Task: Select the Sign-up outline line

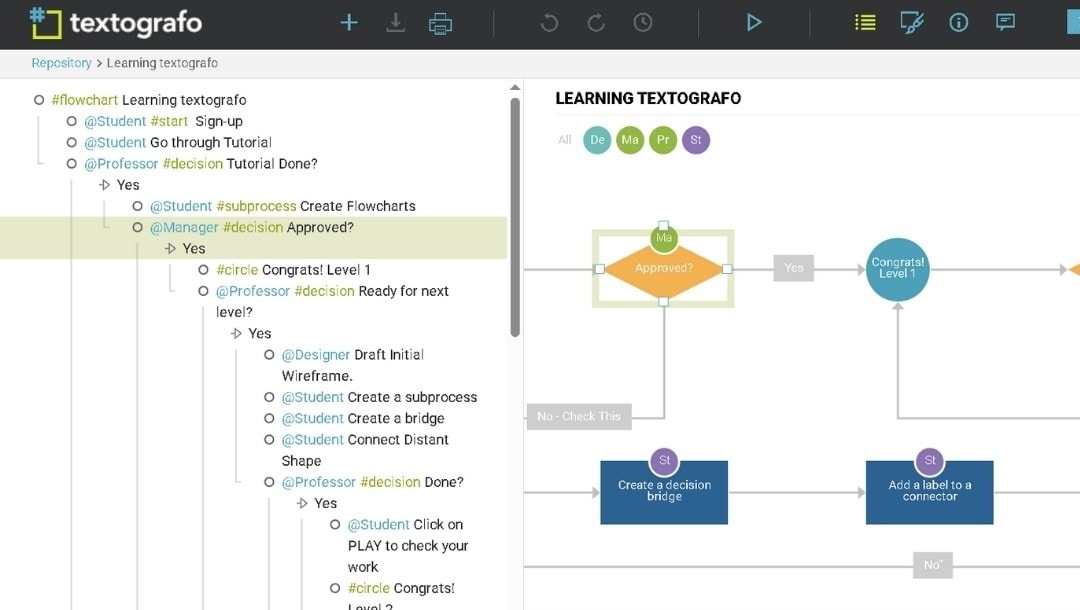Action: pos(163,121)
